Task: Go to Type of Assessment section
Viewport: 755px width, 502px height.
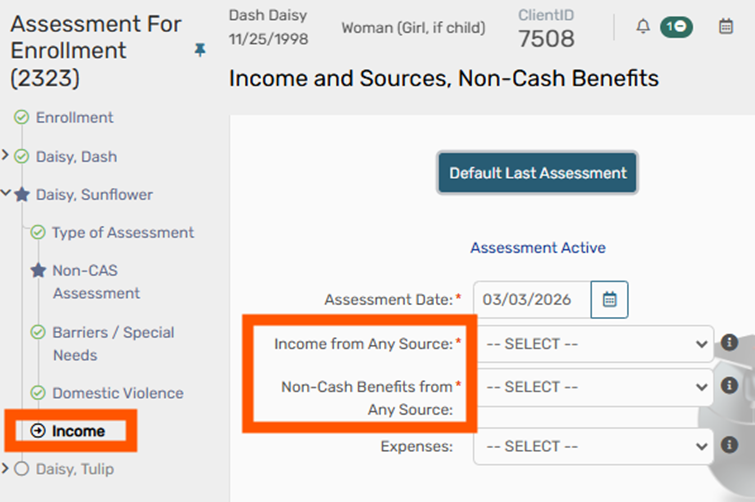Action: (x=122, y=233)
